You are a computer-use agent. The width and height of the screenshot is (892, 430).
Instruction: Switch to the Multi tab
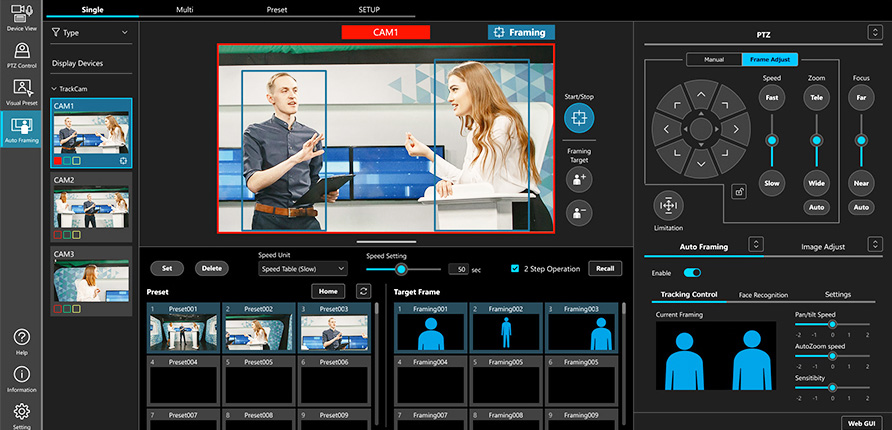coord(184,8)
